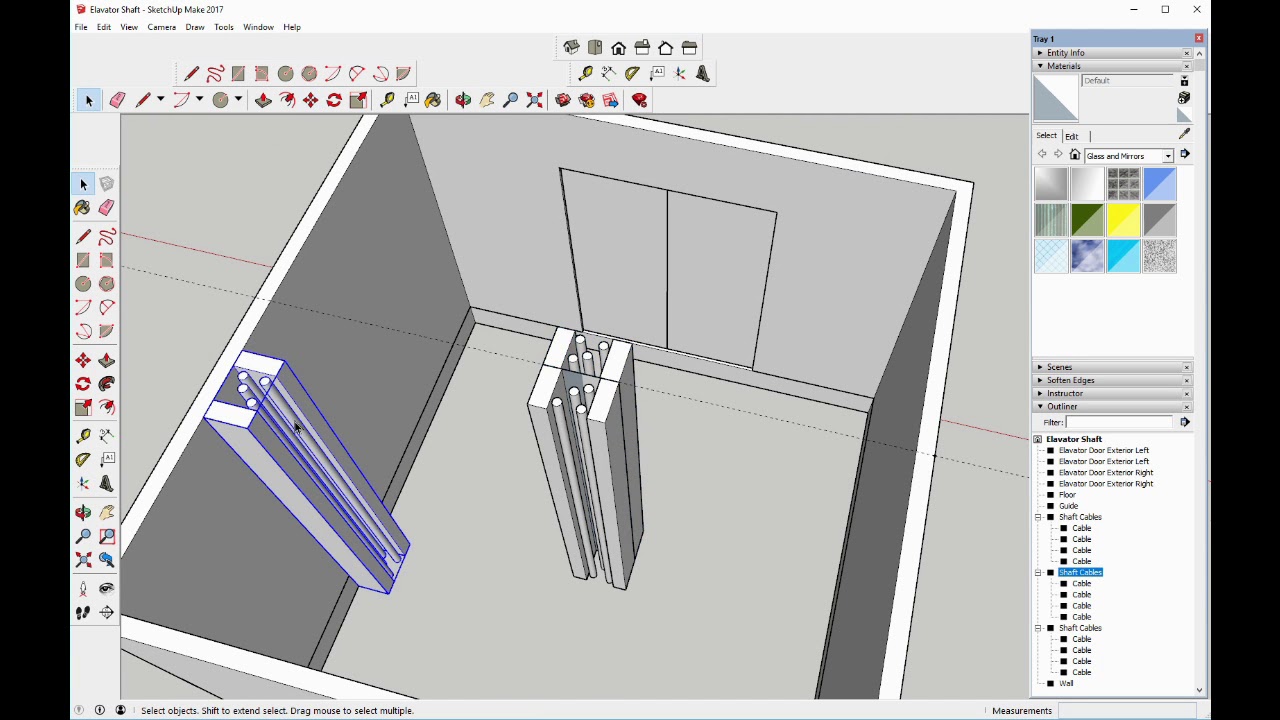Click the Previous view tool
This screenshot has width=1280, height=720.
tap(107, 560)
